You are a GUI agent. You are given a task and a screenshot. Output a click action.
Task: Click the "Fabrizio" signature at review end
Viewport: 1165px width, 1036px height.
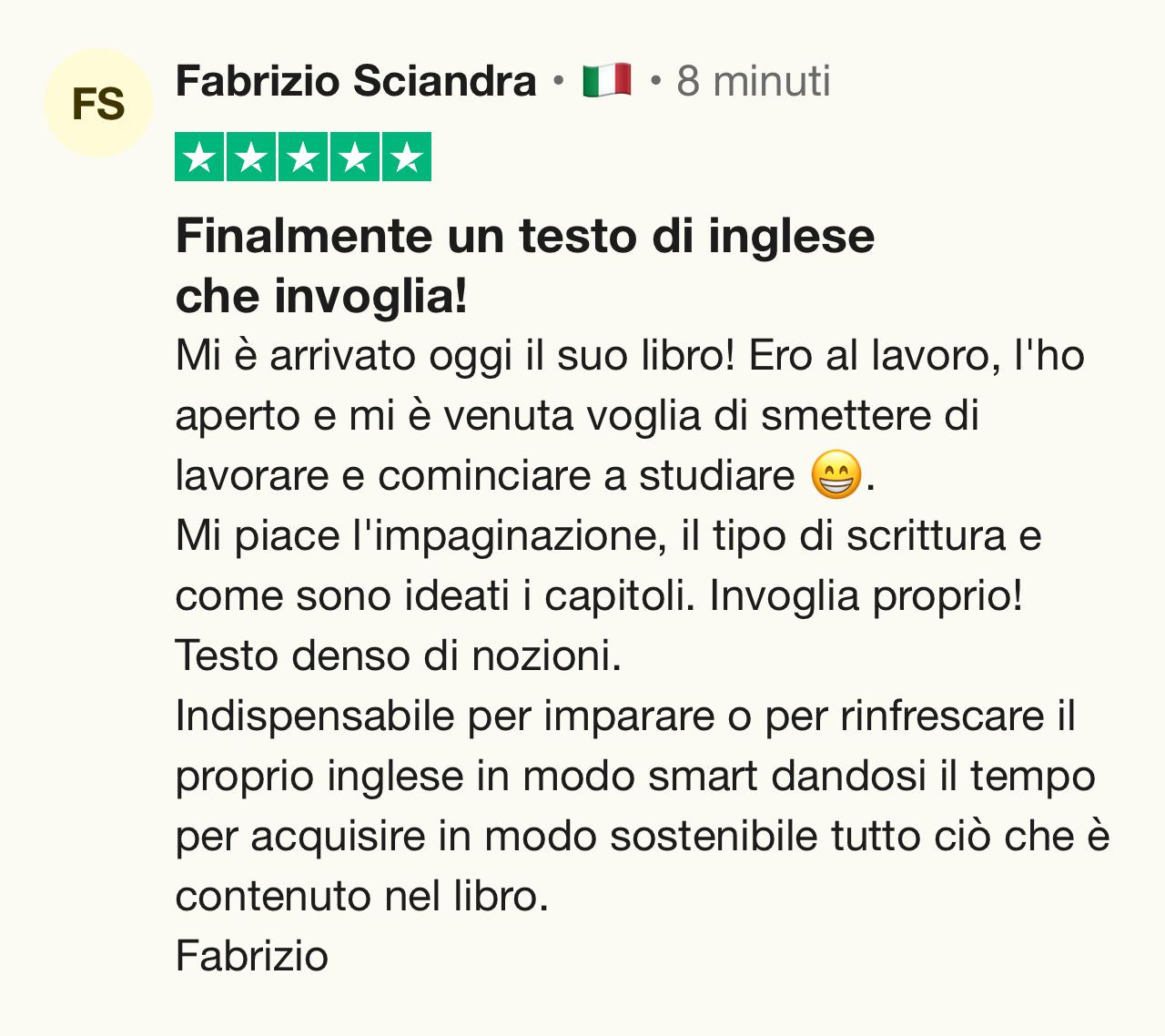252,956
